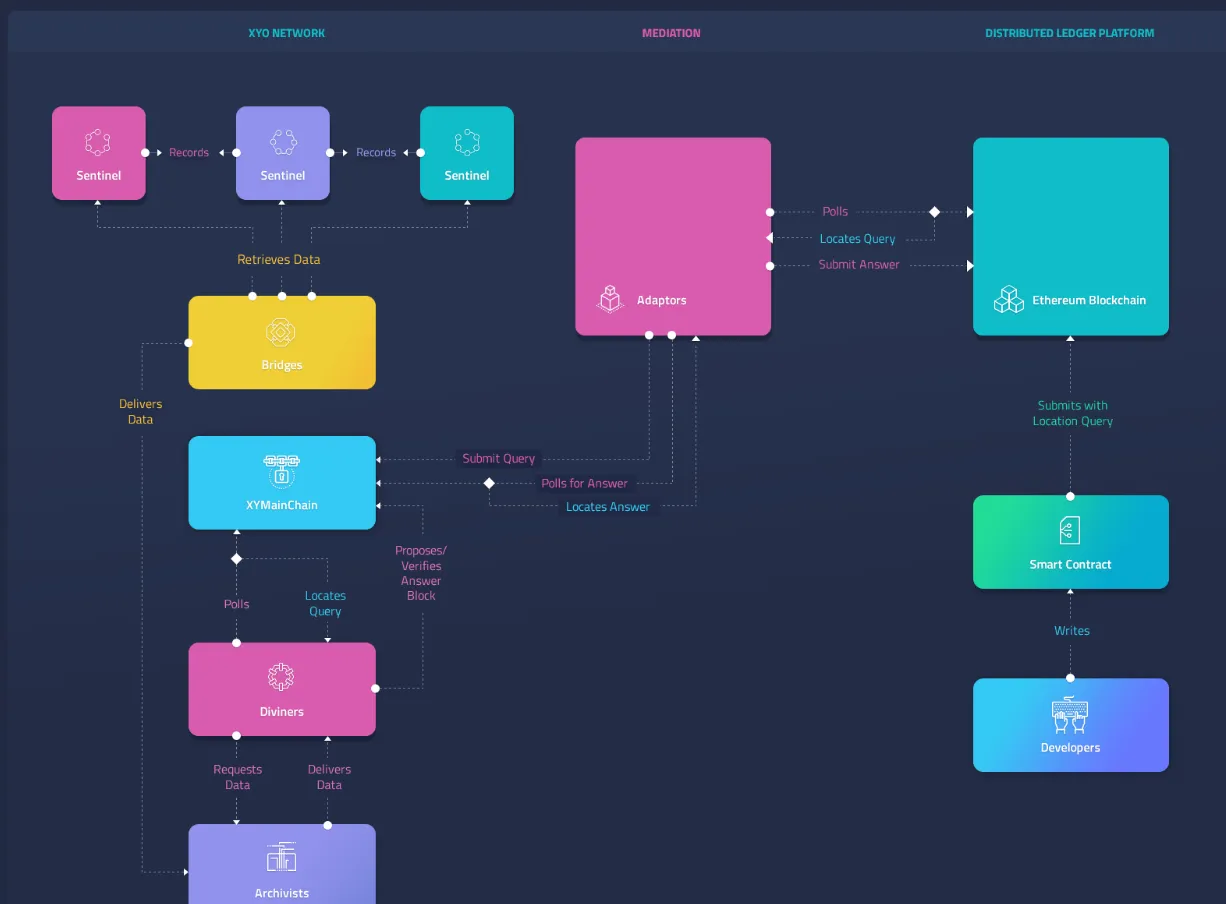Click the Smart Contract label
This screenshot has height=904, width=1226.
(x=1070, y=564)
